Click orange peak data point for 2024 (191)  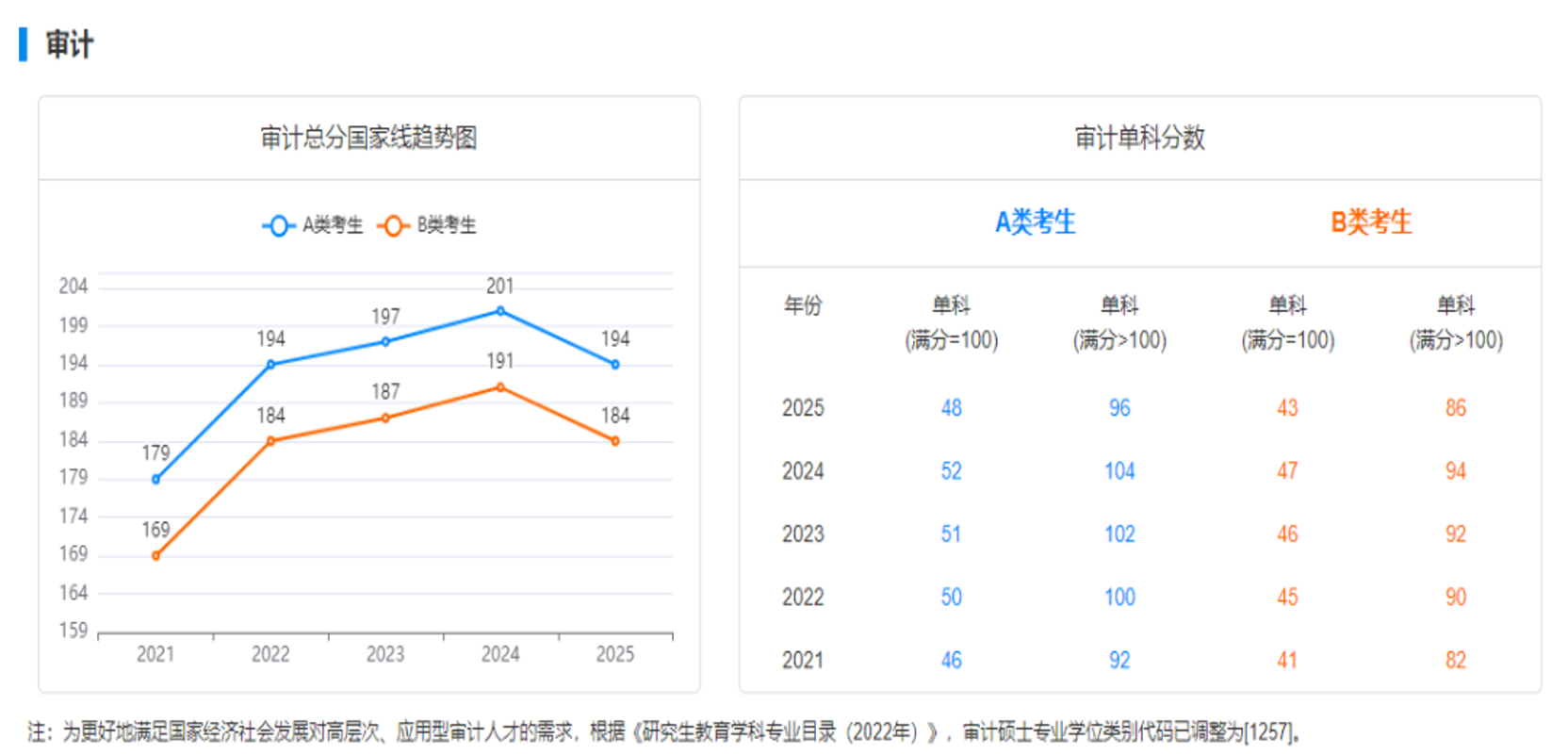pos(500,387)
